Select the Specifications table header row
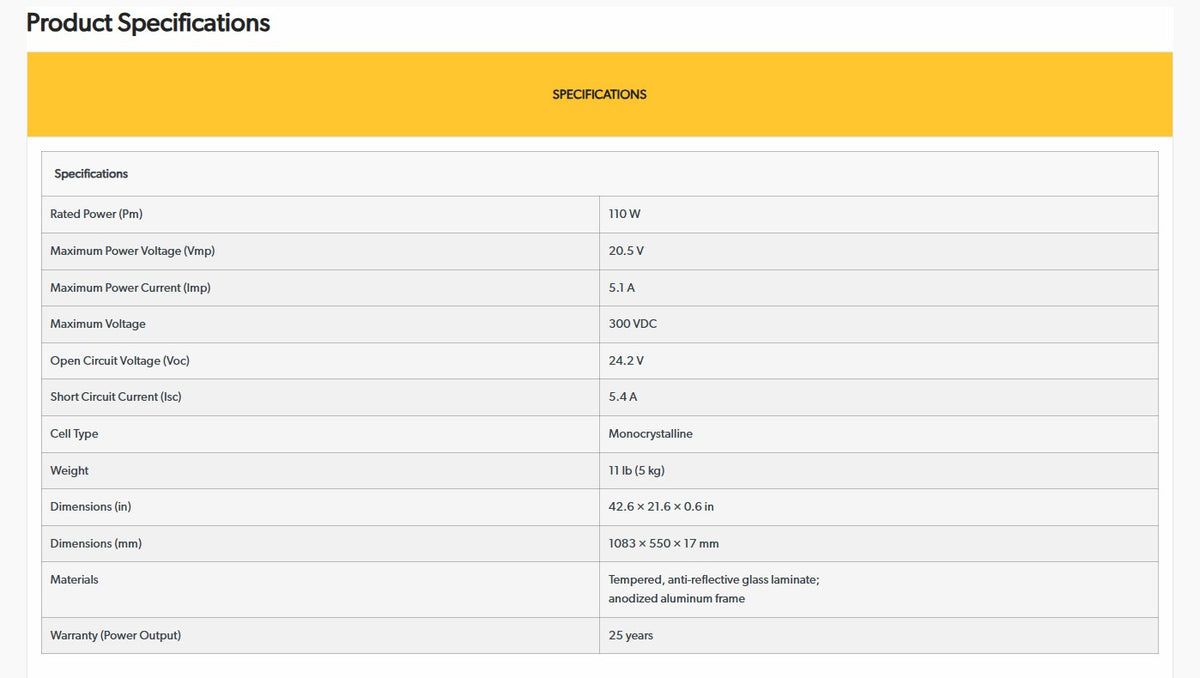This screenshot has width=1200, height=678. point(599,174)
